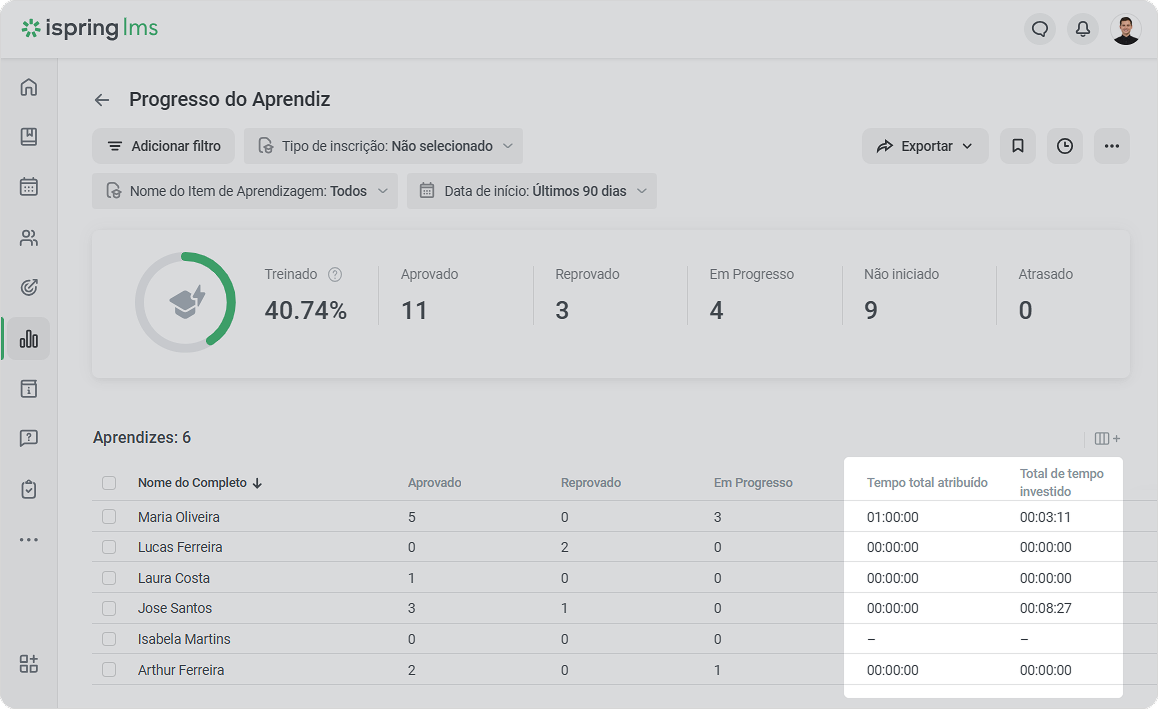Open the three-dot more options menu
The height and width of the screenshot is (709, 1158).
1112,146
